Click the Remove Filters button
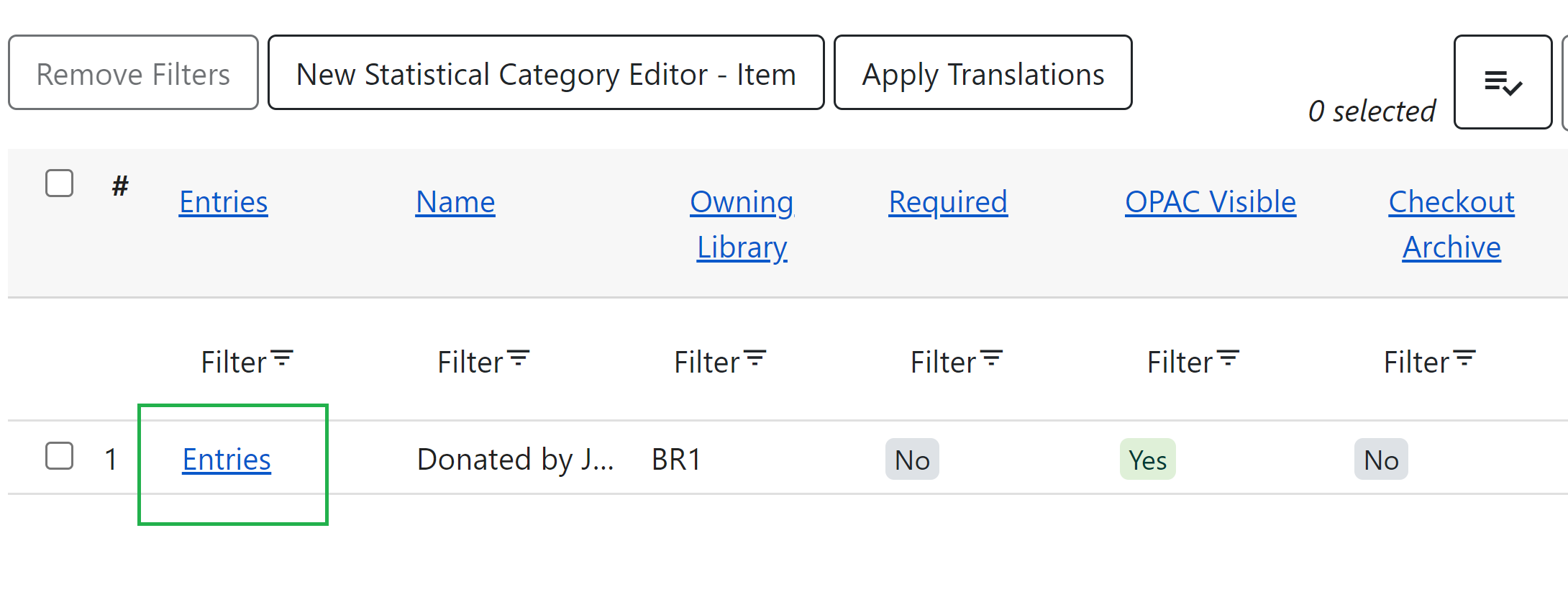The image size is (1568, 610). 133,73
